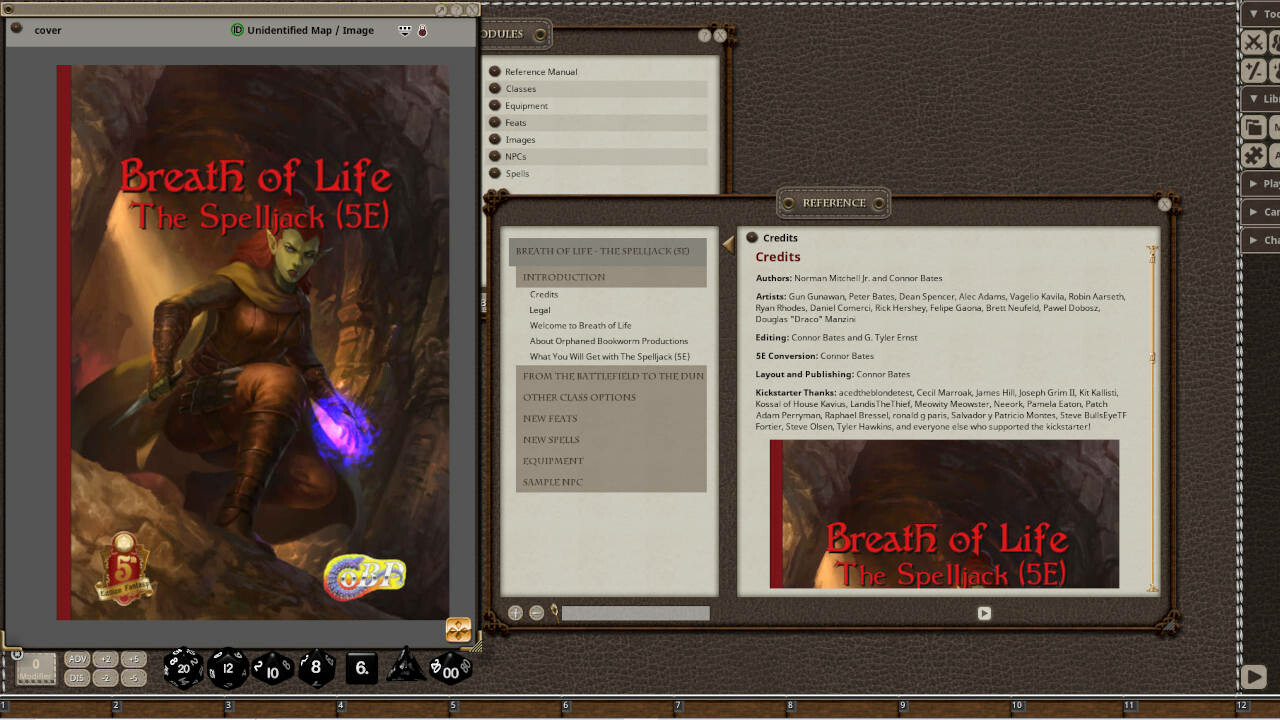Screen dimensions: 1280x720
Task: Enable the DIS disadvantage toggle
Action: pos(75,677)
